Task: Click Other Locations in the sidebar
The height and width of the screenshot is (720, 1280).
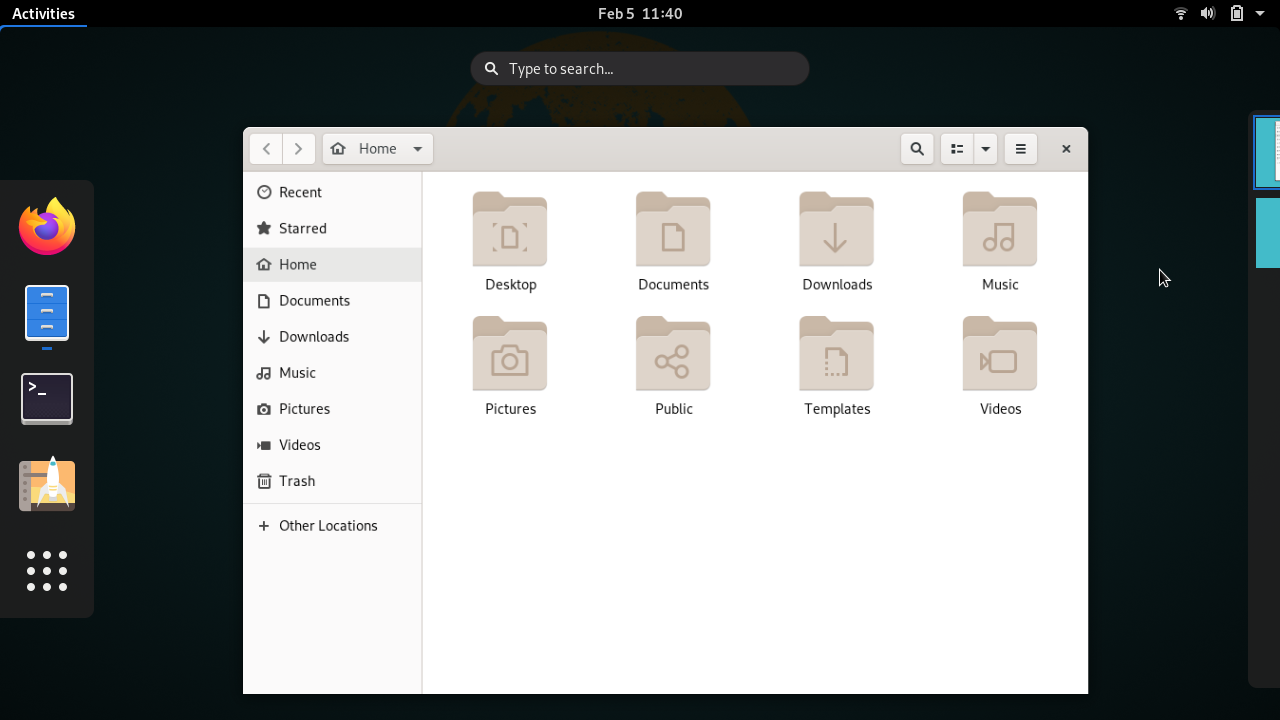Action: click(x=328, y=525)
